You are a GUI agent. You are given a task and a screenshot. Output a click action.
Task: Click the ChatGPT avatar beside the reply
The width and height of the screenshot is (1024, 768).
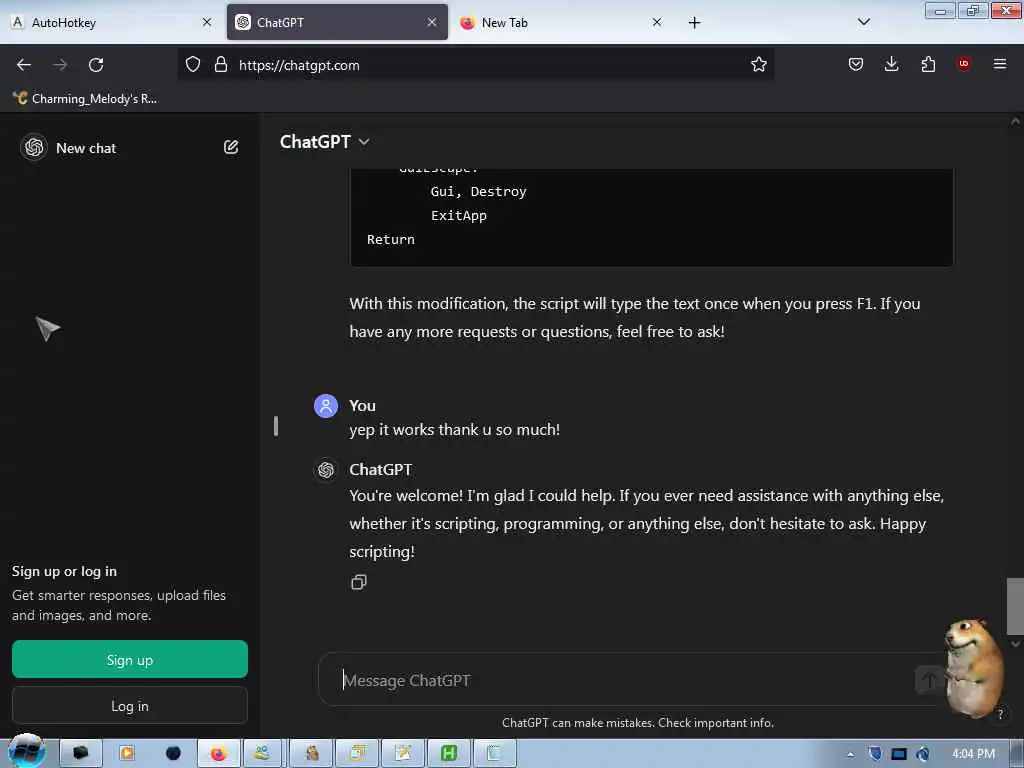(x=326, y=470)
